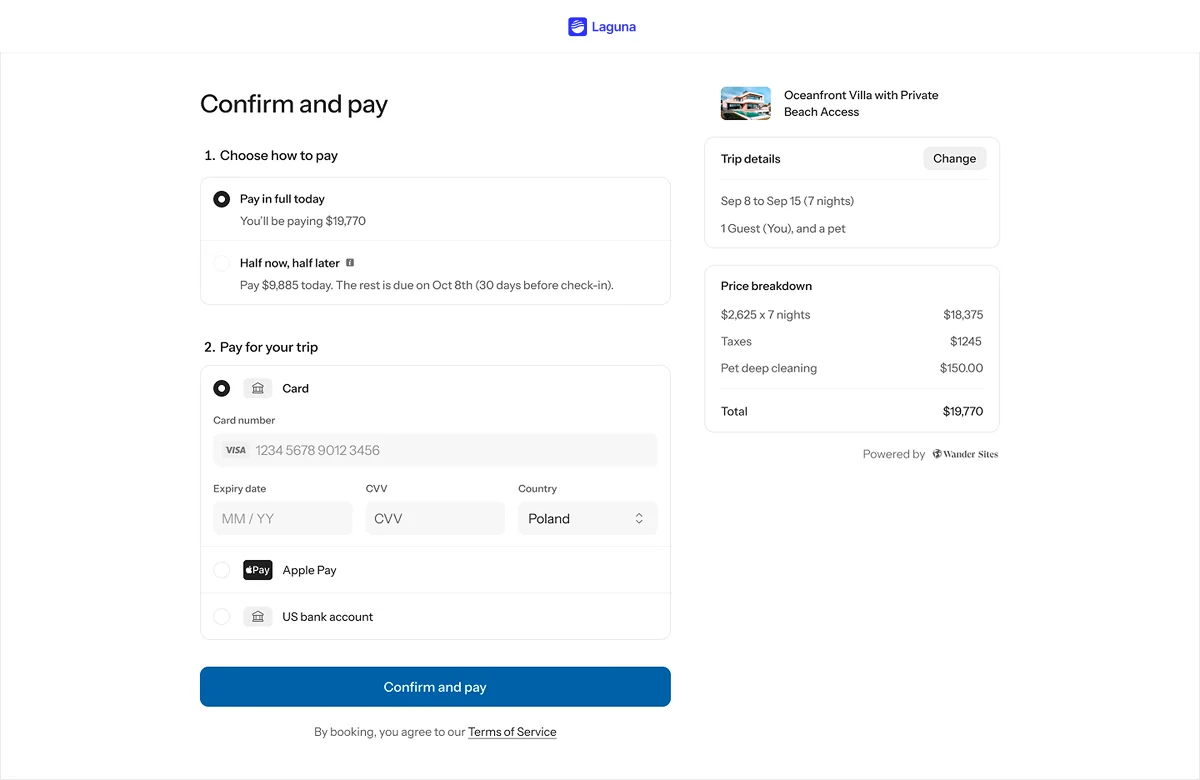
Task: Select the Pay in full today option
Action: click(222, 199)
